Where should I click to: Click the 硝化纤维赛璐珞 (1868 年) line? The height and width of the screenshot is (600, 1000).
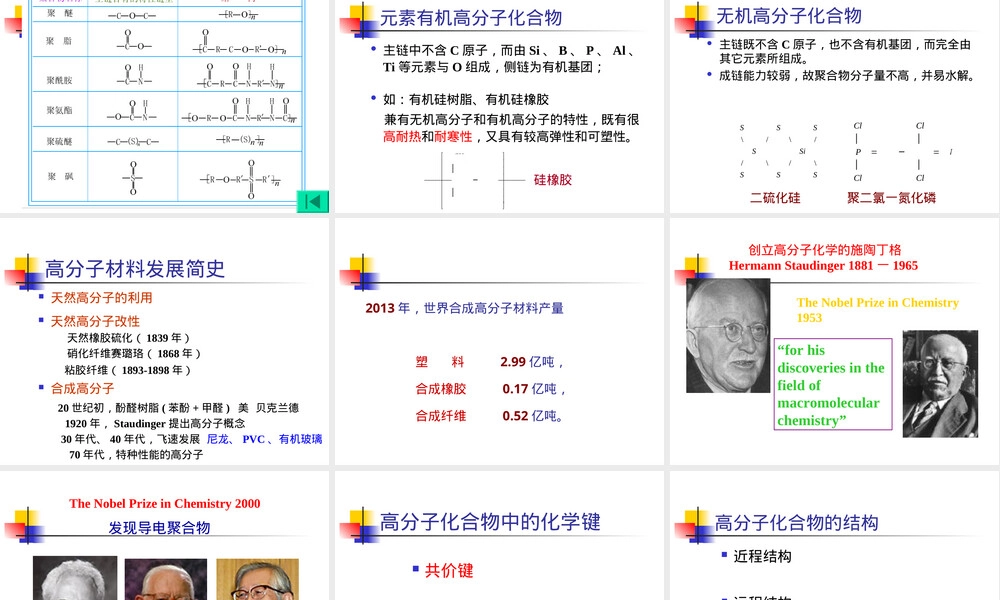click(x=134, y=353)
